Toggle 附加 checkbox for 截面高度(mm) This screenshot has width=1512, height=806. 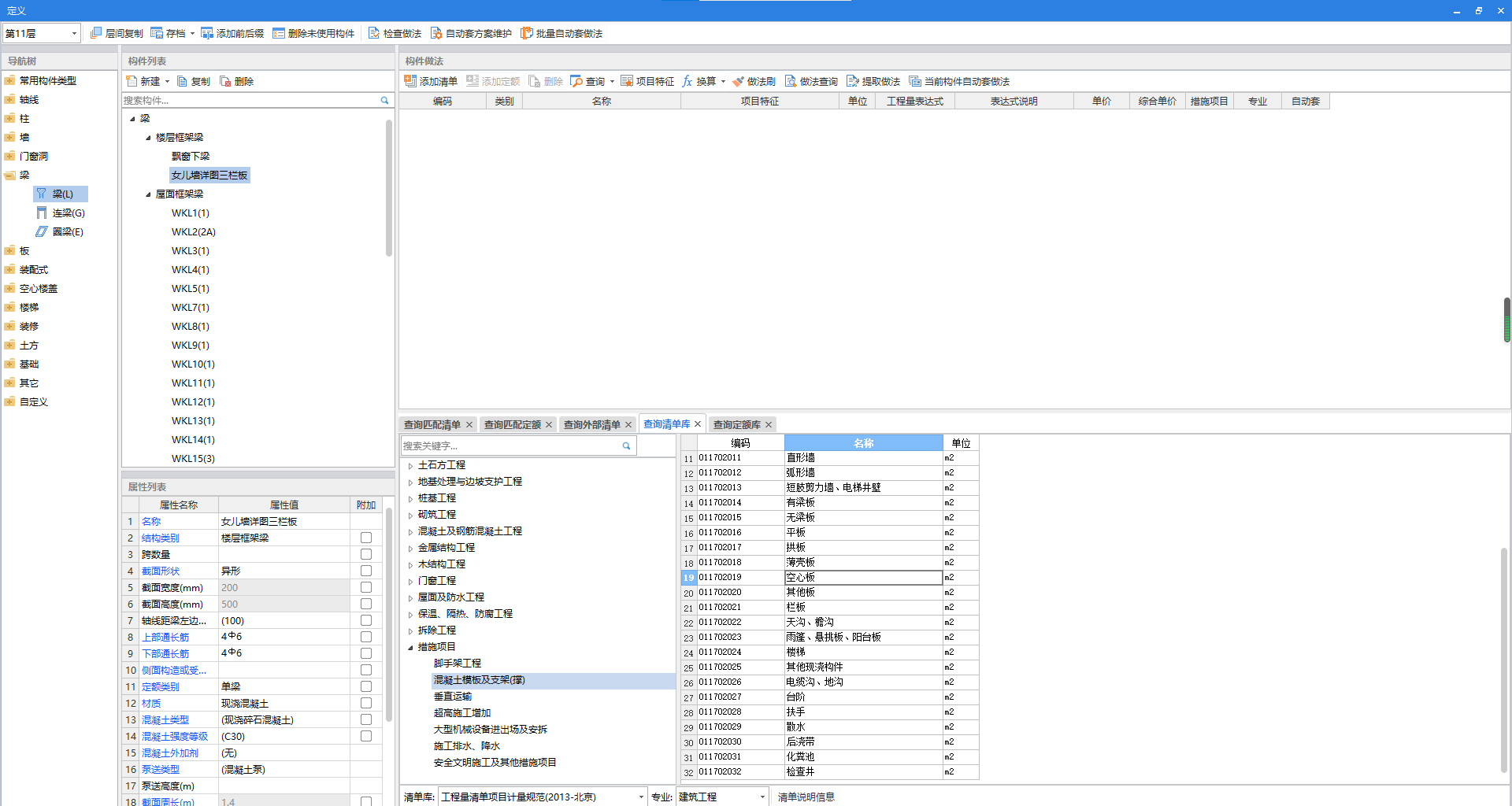coord(366,604)
